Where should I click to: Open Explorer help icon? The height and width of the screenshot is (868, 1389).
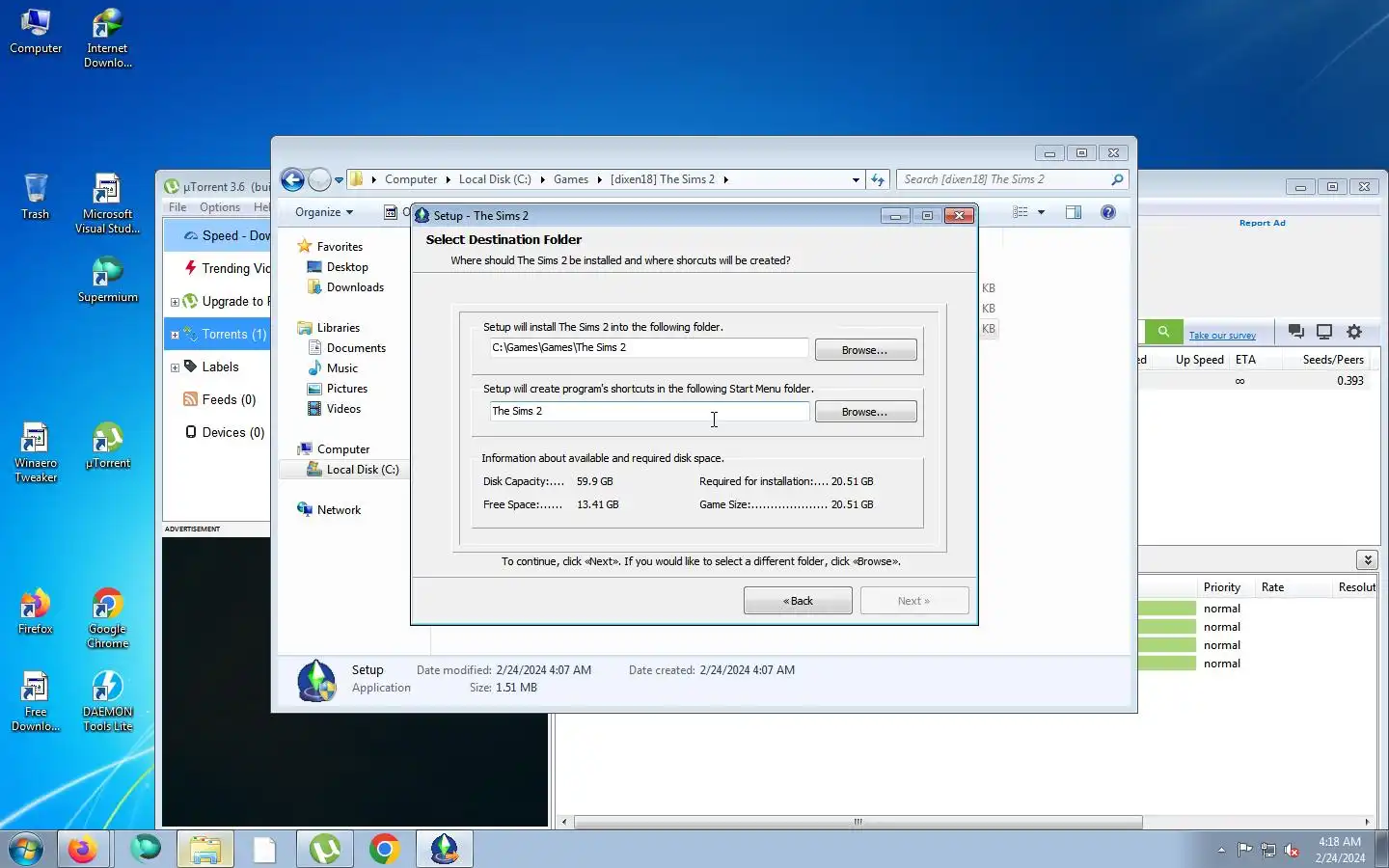[x=1108, y=212]
